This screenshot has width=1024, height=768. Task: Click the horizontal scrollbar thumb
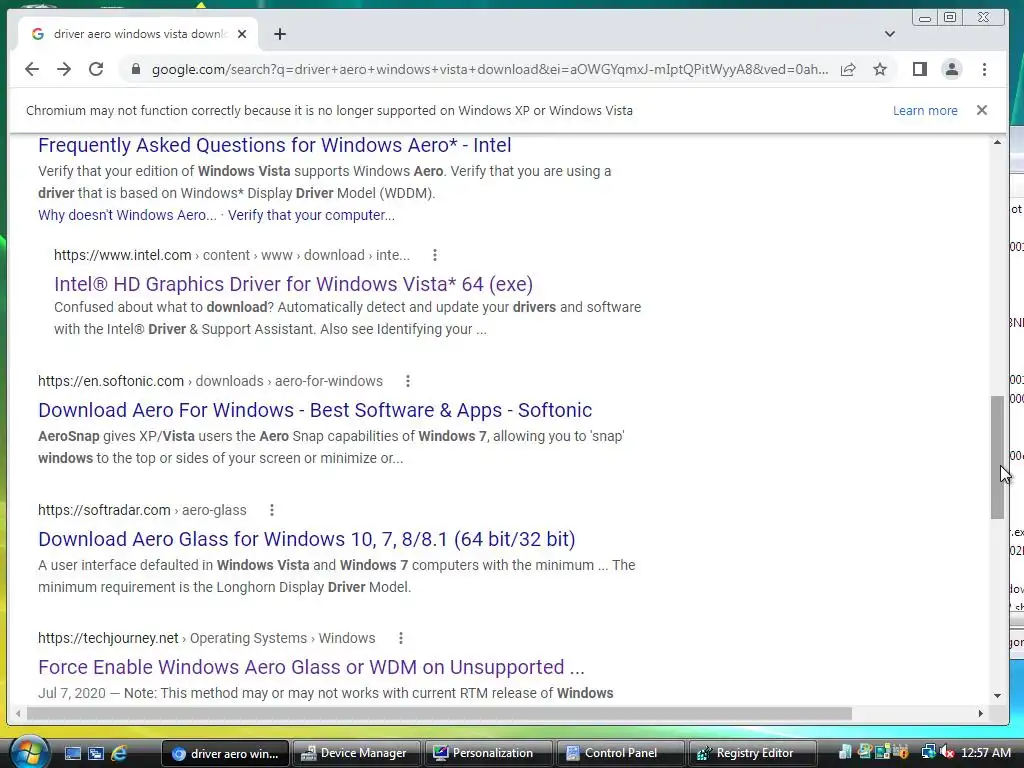coord(439,714)
